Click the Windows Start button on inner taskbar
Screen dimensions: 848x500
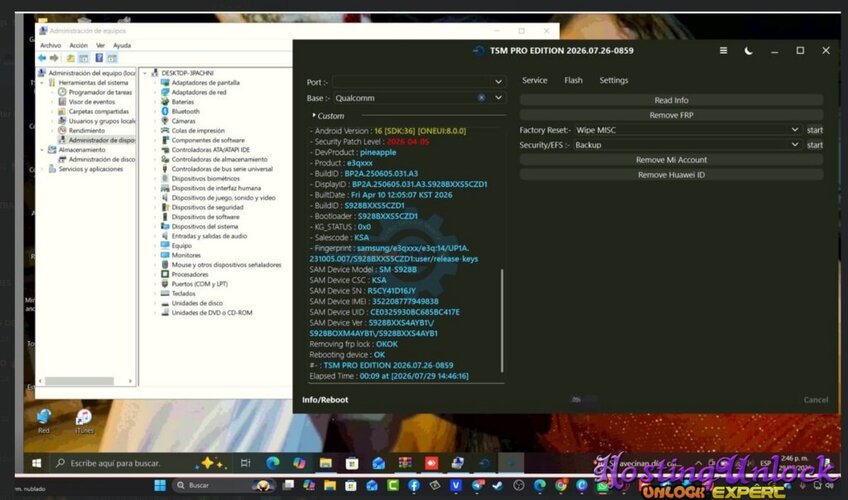37,463
